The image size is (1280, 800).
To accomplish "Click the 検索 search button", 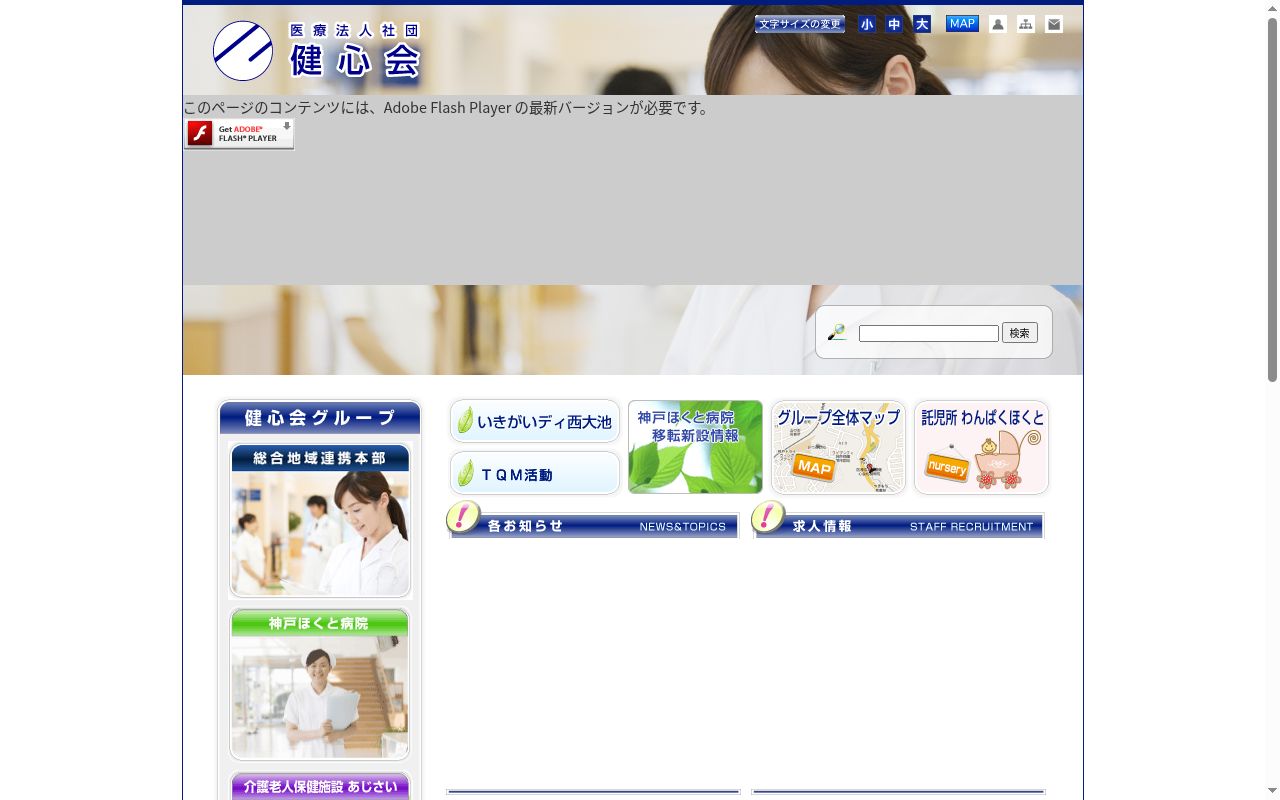I will [x=1020, y=333].
